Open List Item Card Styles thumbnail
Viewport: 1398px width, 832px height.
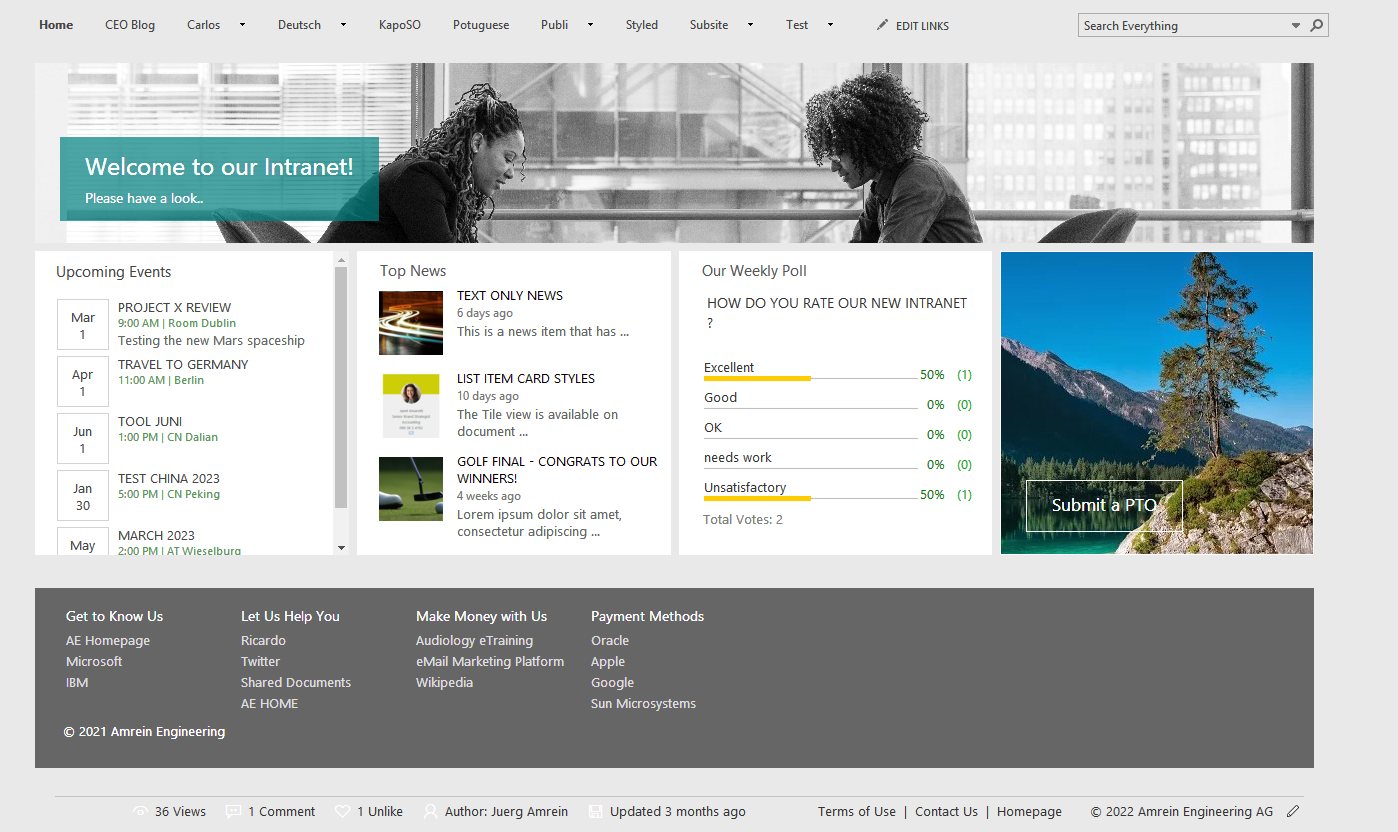click(x=411, y=406)
